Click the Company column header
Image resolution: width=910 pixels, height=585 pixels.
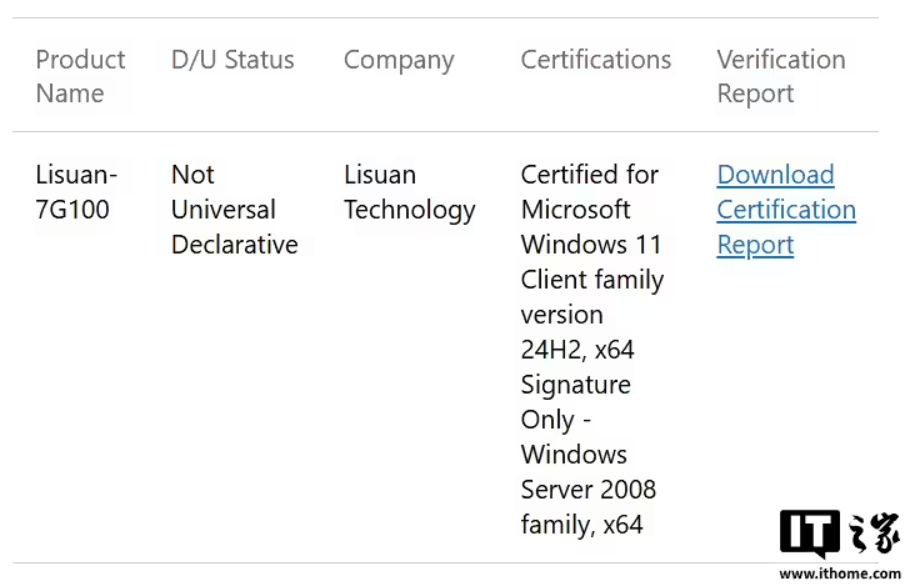coord(398,60)
